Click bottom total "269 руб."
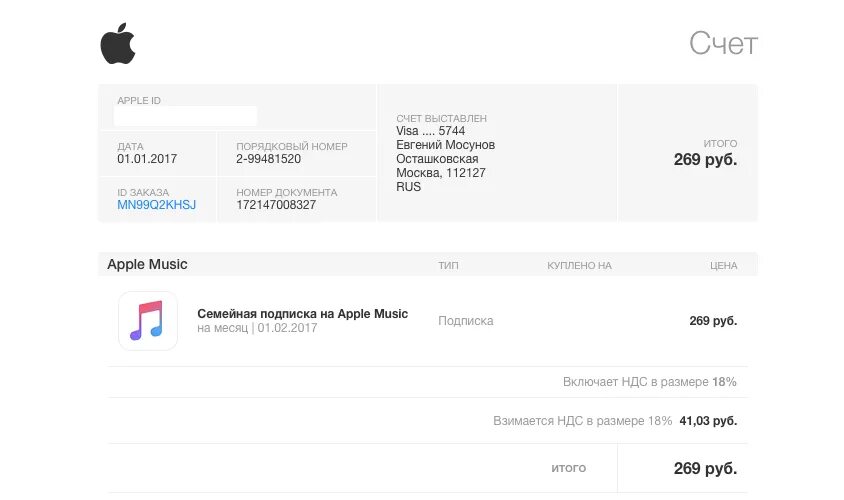Viewport: 844px width, 500px height. pos(705,468)
